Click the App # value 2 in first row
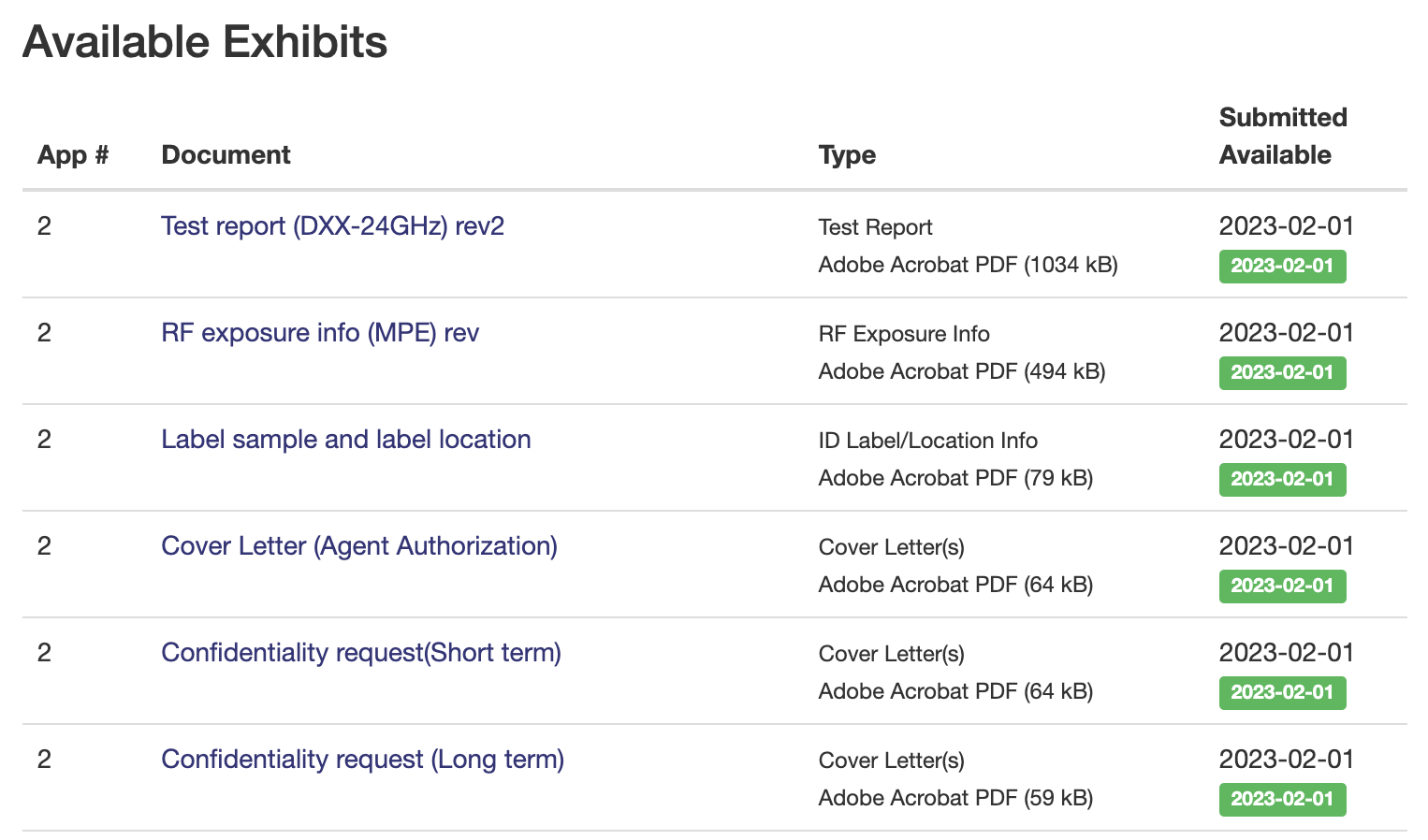The image size is (1428, 840). pos(44,225)
